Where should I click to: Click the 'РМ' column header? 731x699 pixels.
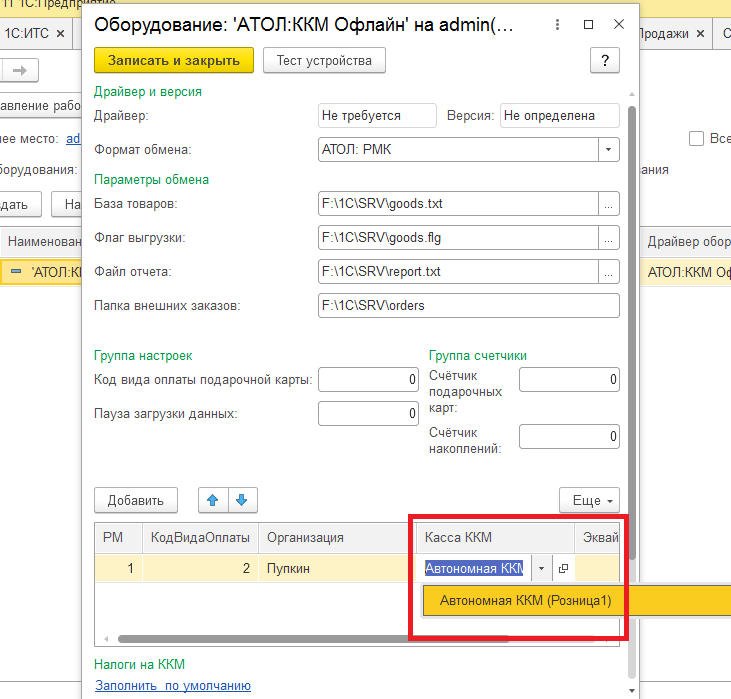click(118, 538)
